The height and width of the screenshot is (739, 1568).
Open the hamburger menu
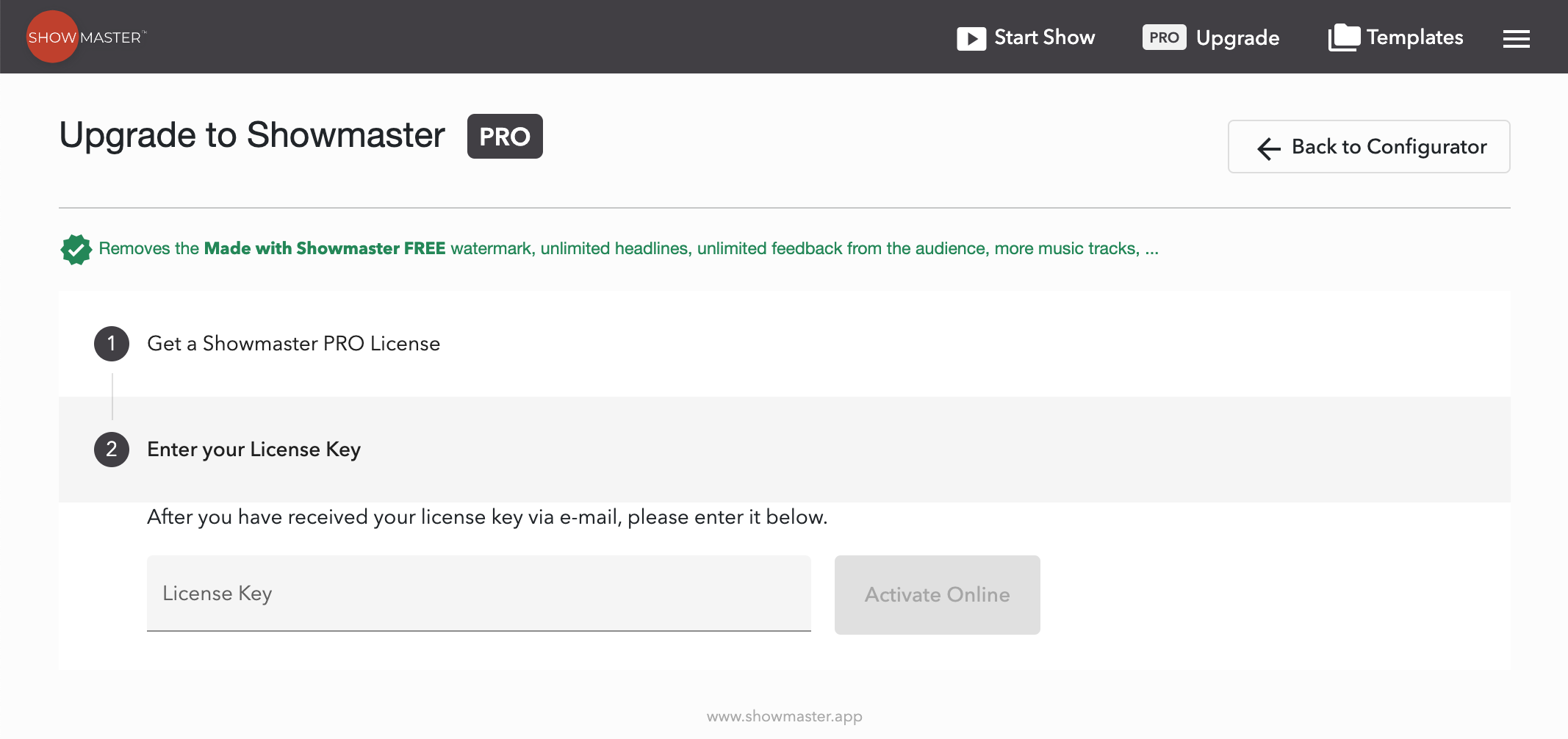(1516, 39)
